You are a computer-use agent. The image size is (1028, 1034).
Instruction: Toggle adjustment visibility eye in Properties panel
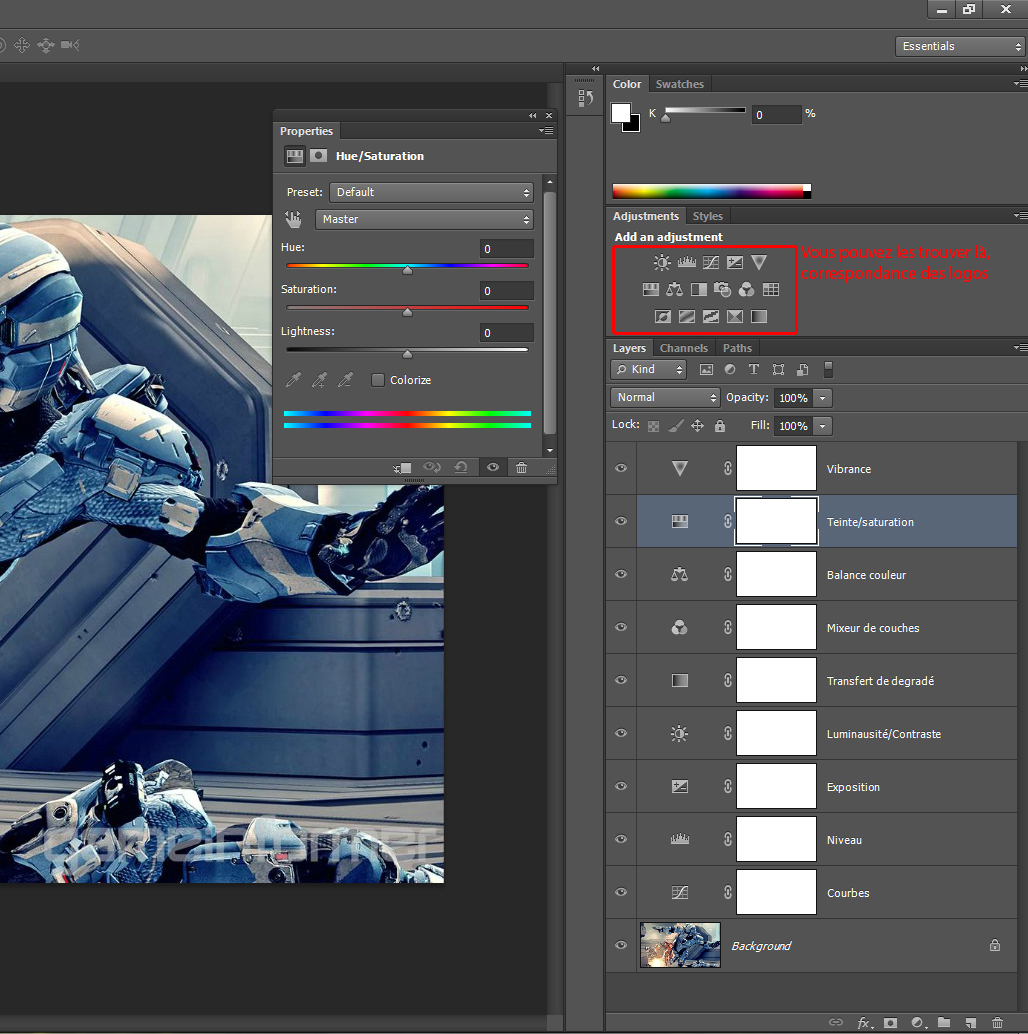(x=493, y=468)
